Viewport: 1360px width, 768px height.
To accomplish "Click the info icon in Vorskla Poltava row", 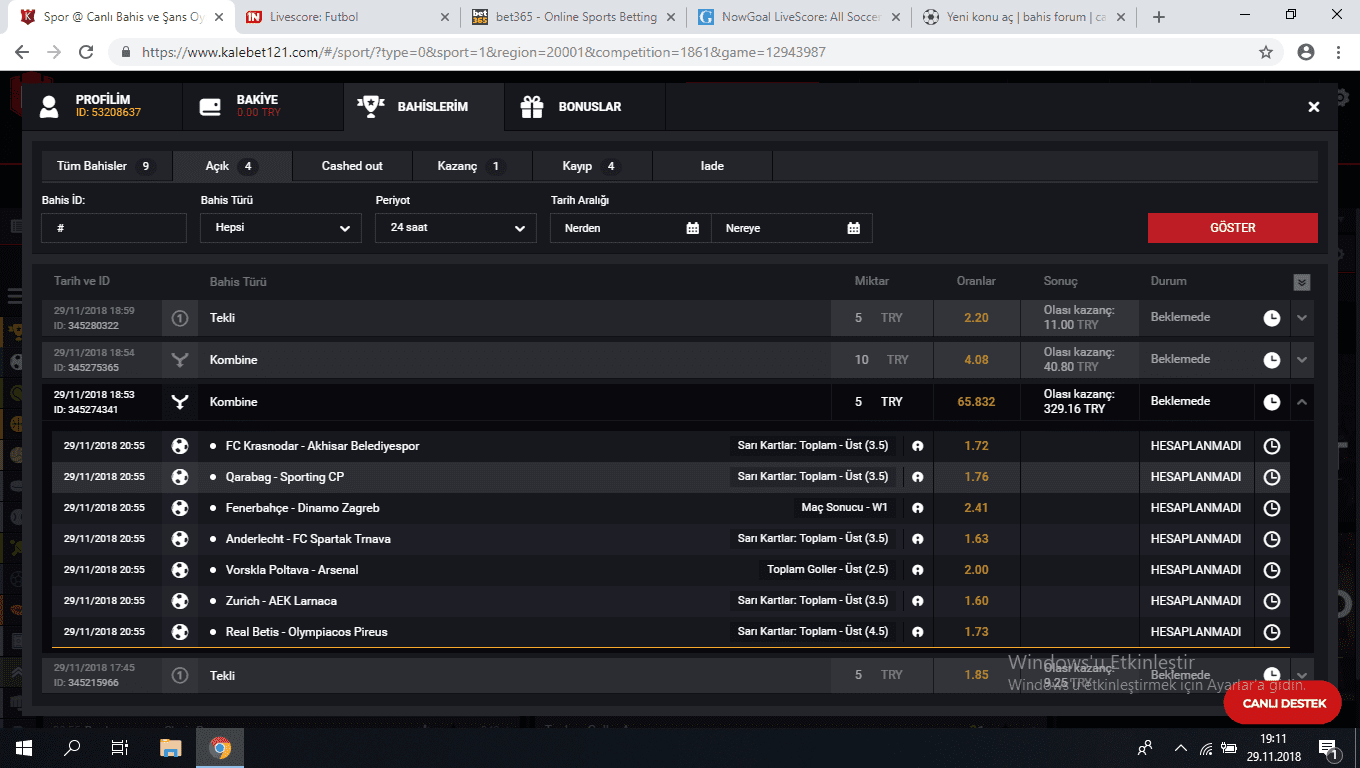I will 917,570.
